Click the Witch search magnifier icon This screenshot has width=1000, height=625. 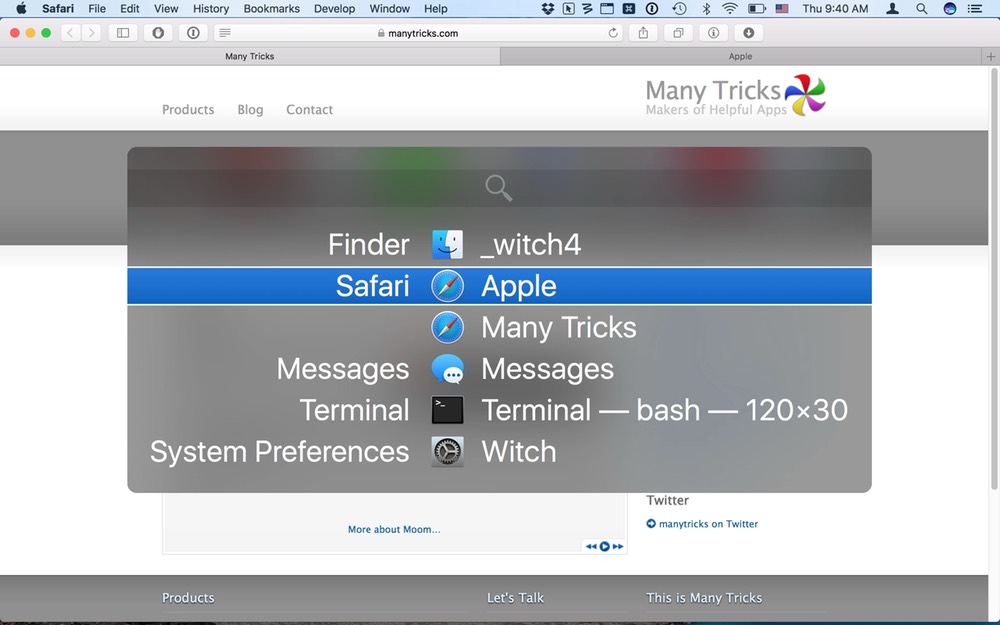coord(499,189)
